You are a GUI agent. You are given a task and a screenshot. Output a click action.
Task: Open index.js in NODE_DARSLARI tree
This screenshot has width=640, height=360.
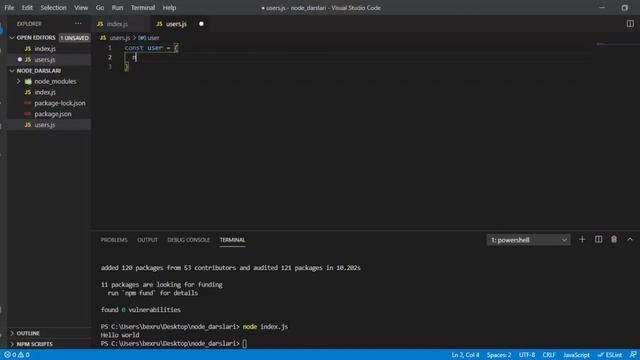pyautogui.click(x=49, y=92)
